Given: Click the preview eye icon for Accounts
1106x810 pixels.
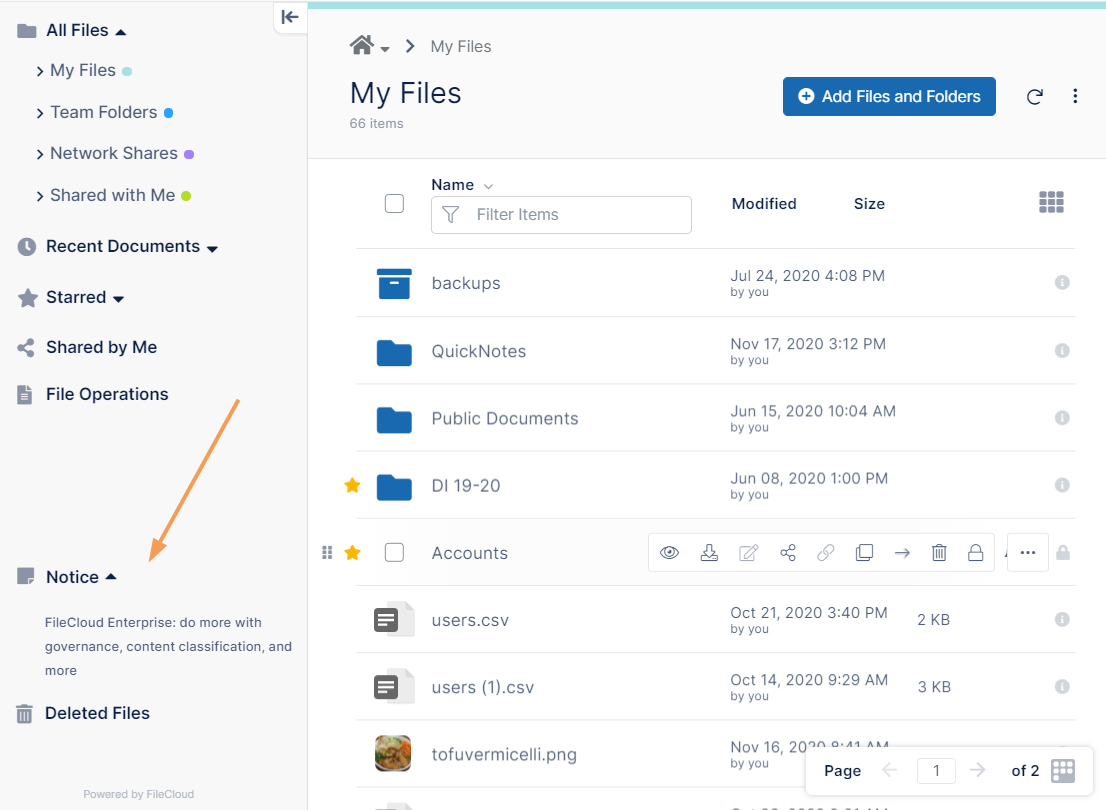Looking at the screenshot, I should [670, 553].
